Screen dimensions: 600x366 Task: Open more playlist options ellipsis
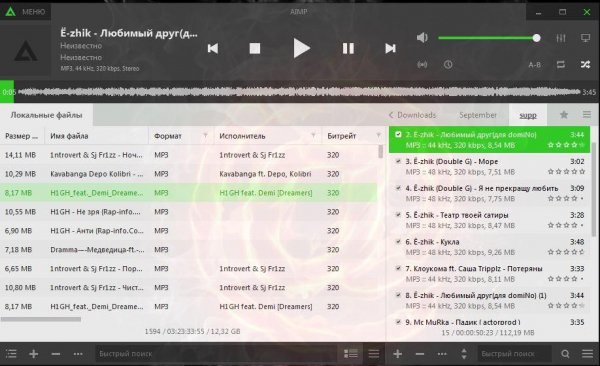pos(442,354)
